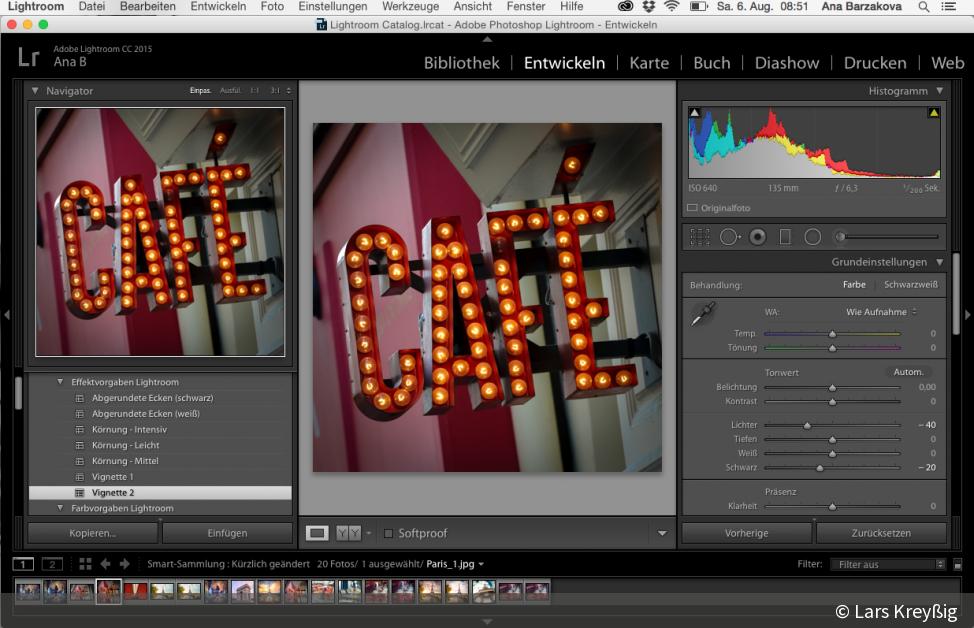Viewport: 974px width, 628px height.
Task: Enable the Softproof checkbox
Action: (x=389, y=533)
